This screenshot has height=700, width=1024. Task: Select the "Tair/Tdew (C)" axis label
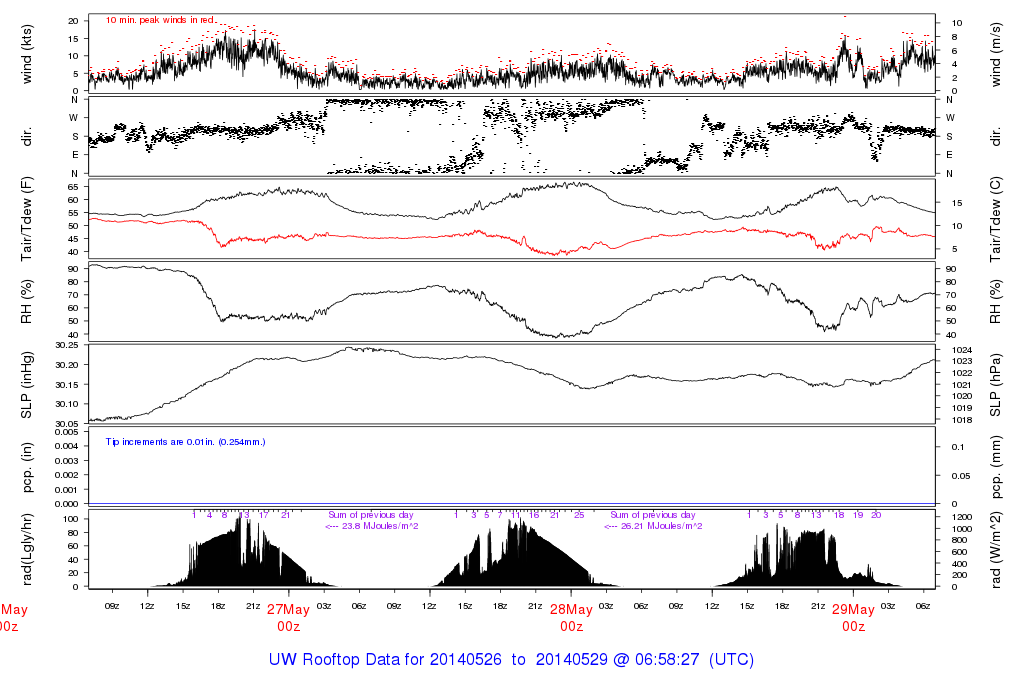click(996, 219)
